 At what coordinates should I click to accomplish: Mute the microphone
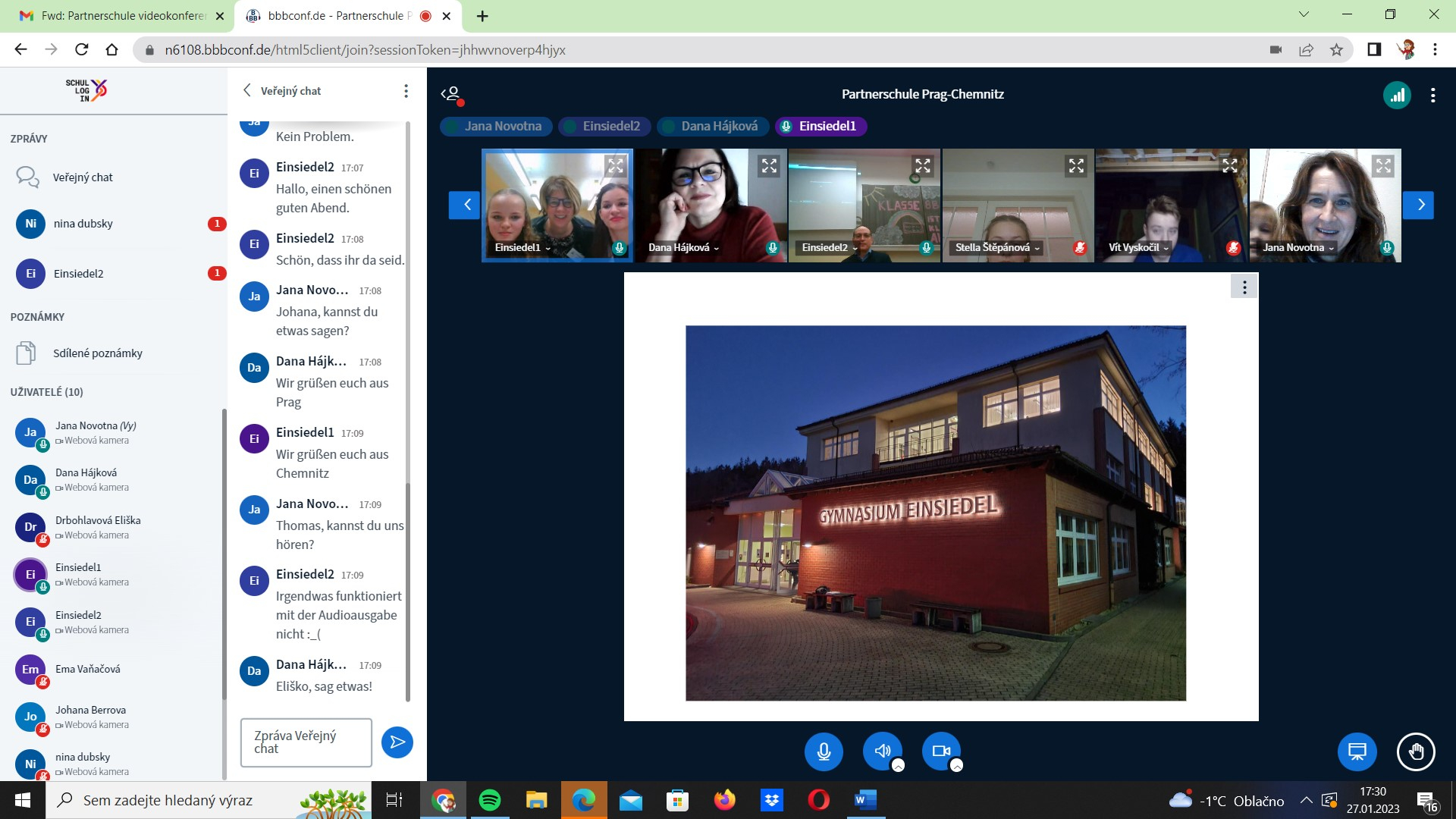pos(824,751)
